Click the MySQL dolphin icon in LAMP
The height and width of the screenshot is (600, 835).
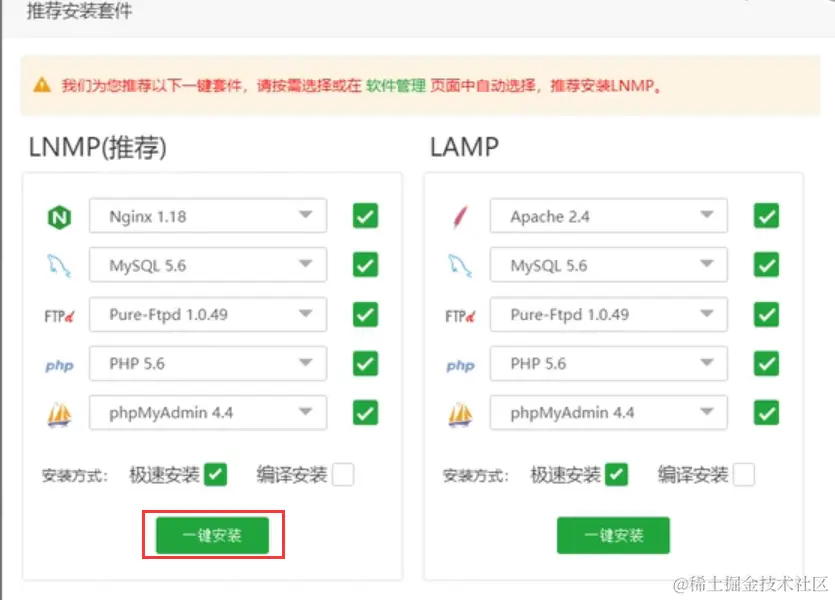(x=460, y=265)
